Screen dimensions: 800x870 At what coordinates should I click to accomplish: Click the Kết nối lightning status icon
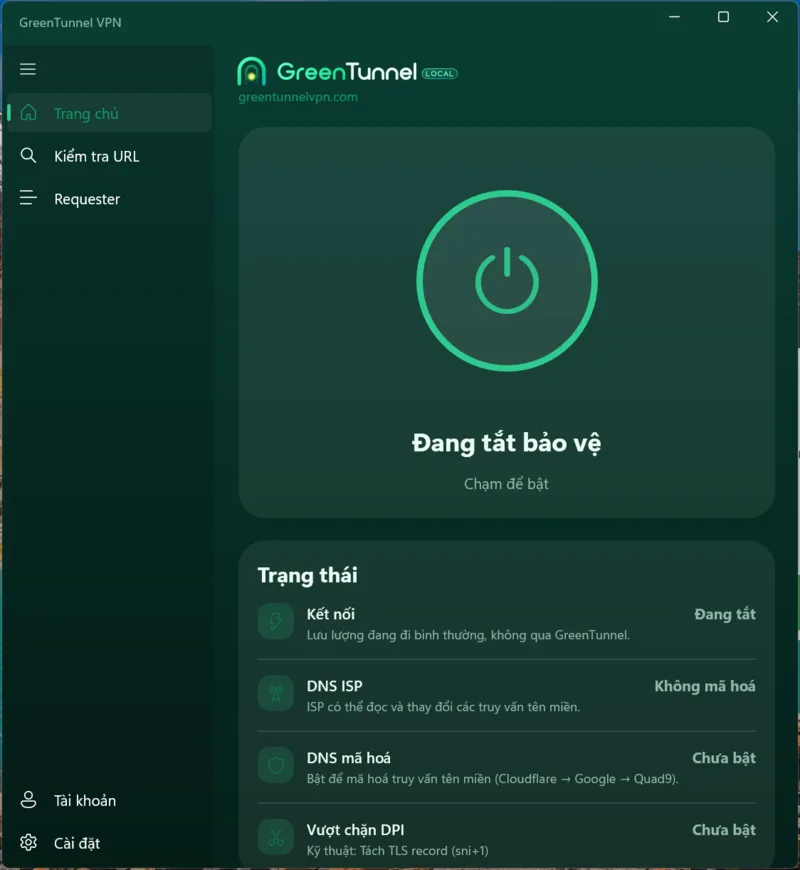point(276,621)
